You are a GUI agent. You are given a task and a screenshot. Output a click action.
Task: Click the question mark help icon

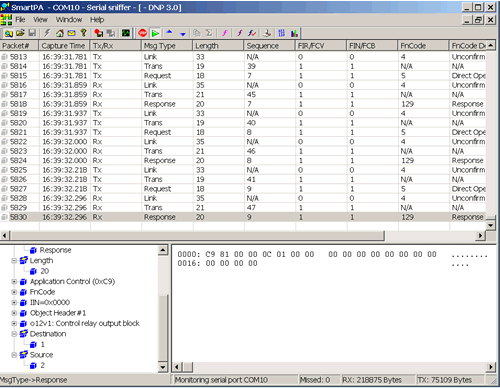click(x=83, y=33)
